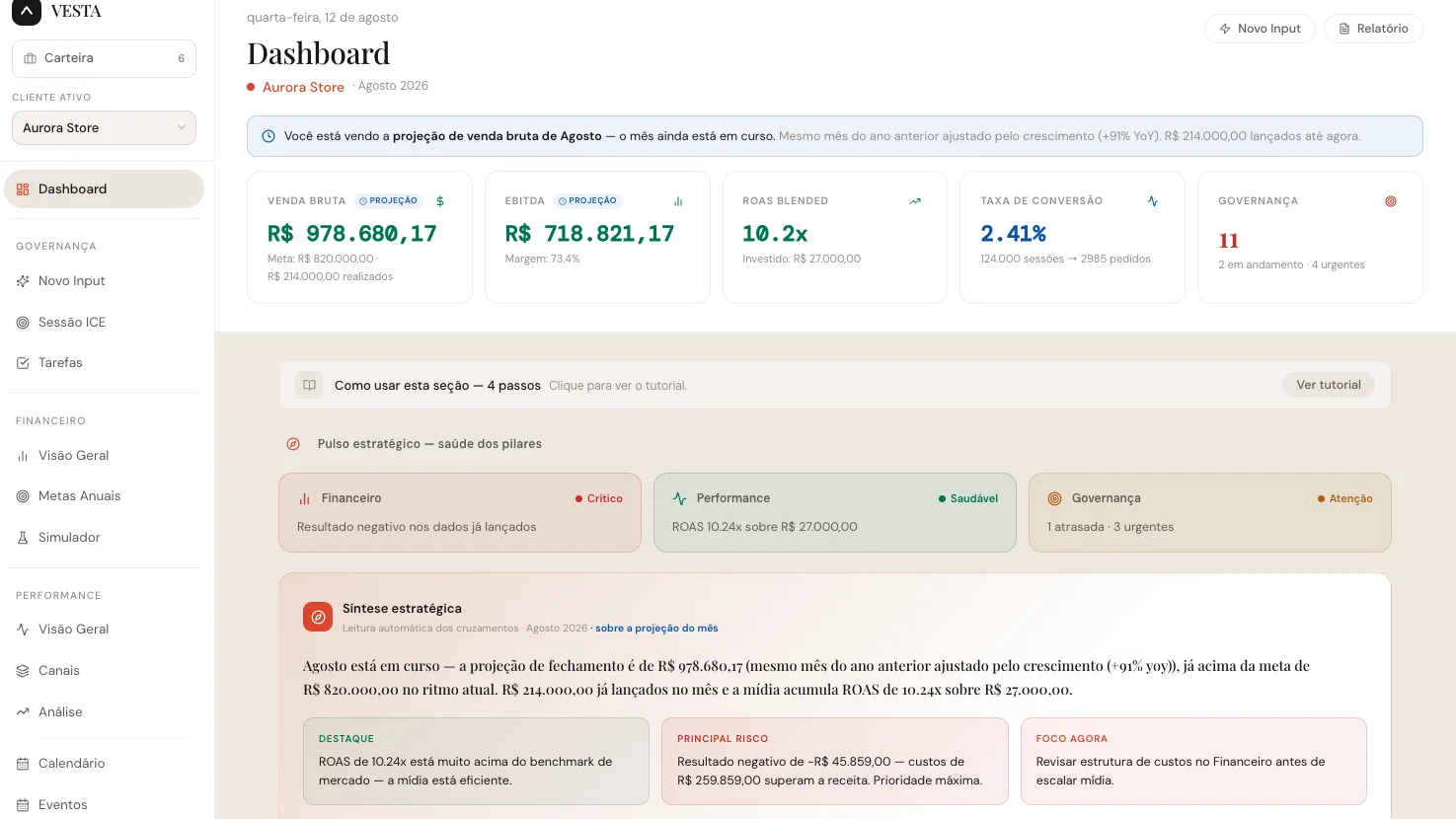Image resolution: width=1456 pixels, height=819 pixels.
Task: Click the pulse icon on Taxa de Conversão card
Action: tap(1153, 201)
